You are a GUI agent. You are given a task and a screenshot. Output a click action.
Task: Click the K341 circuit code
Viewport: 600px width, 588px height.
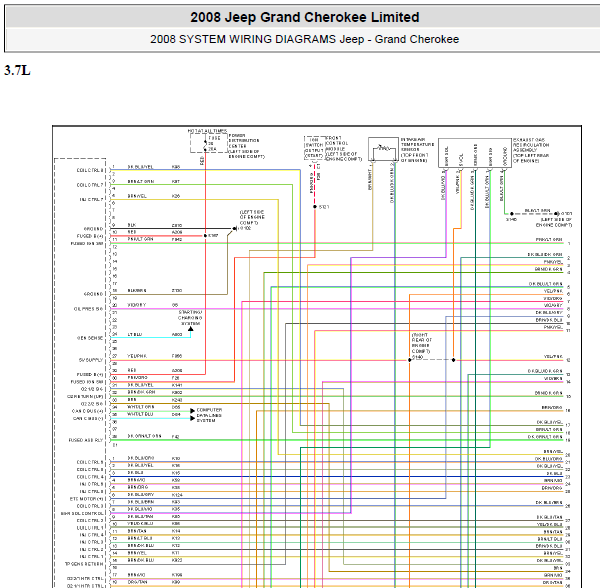[177, 385]
